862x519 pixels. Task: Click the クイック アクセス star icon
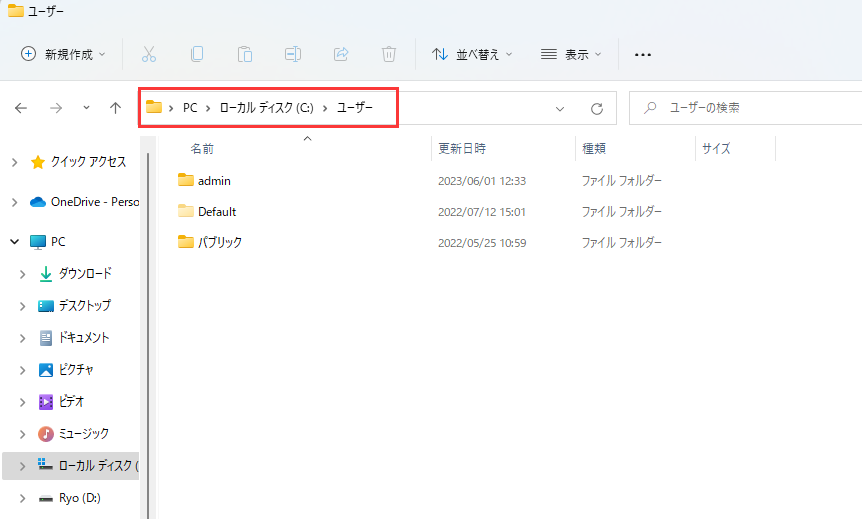click(x=38, y=162)
